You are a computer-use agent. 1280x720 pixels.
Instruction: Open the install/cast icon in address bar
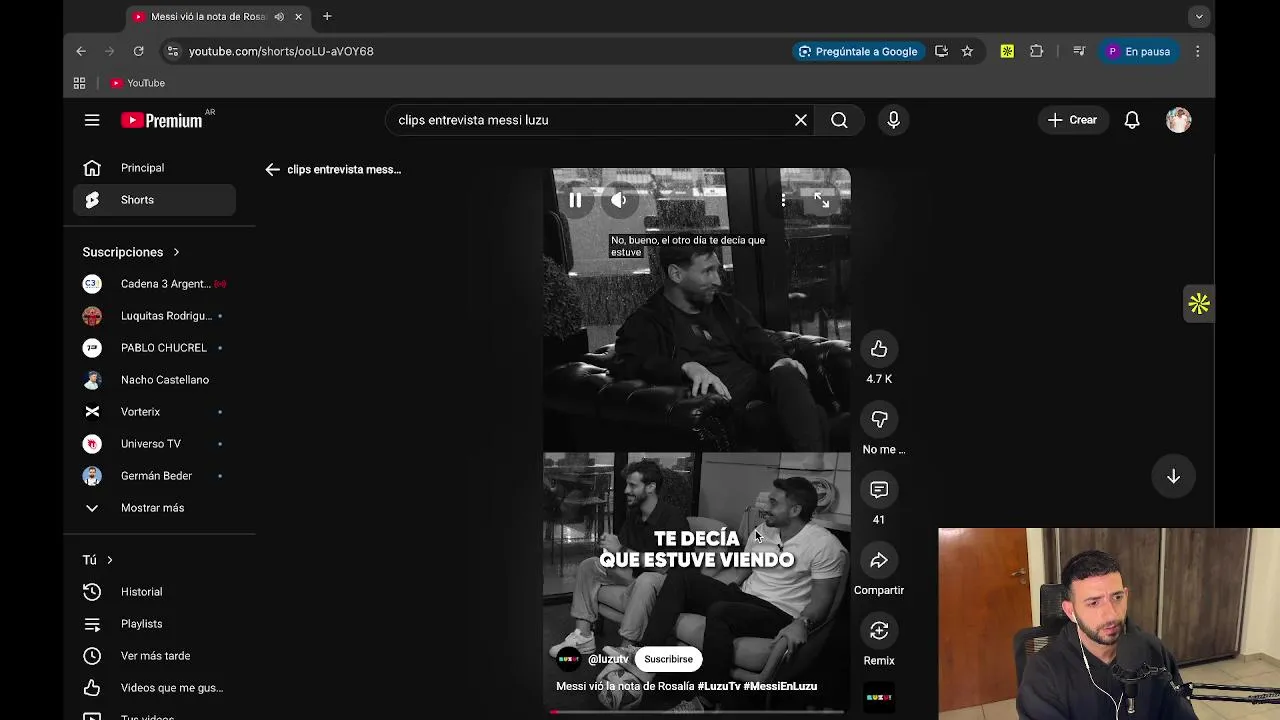[x=941, y=51]
